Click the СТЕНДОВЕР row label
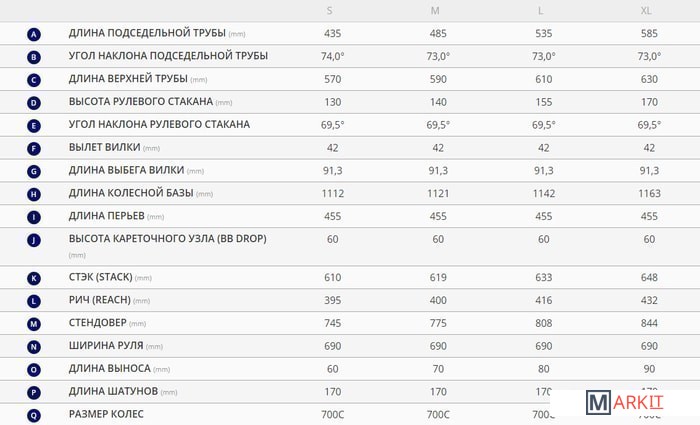The image size is (700, 425). pos(107,323)
